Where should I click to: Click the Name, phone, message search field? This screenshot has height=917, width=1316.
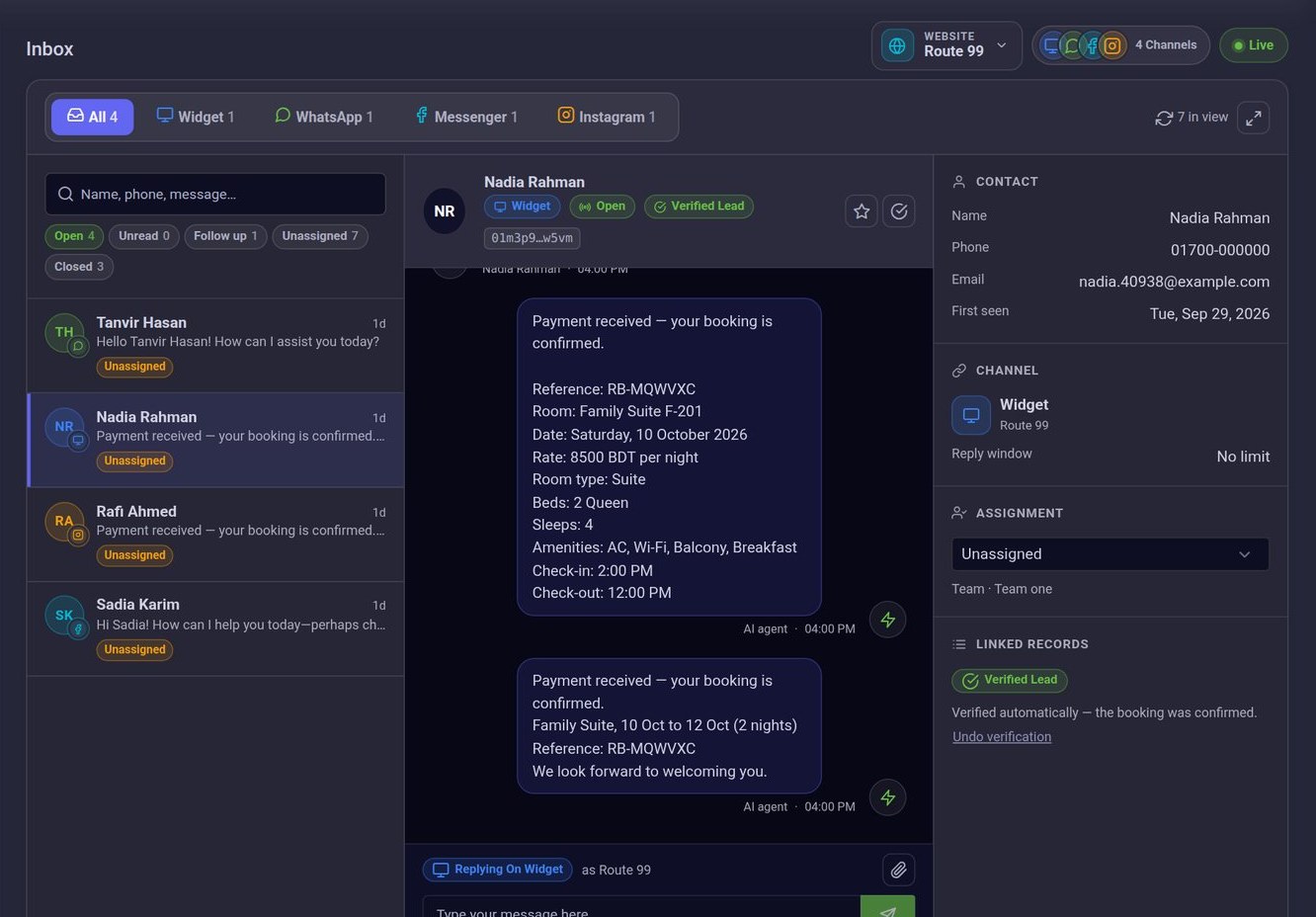pyautogui.click(x=215, y=194)
